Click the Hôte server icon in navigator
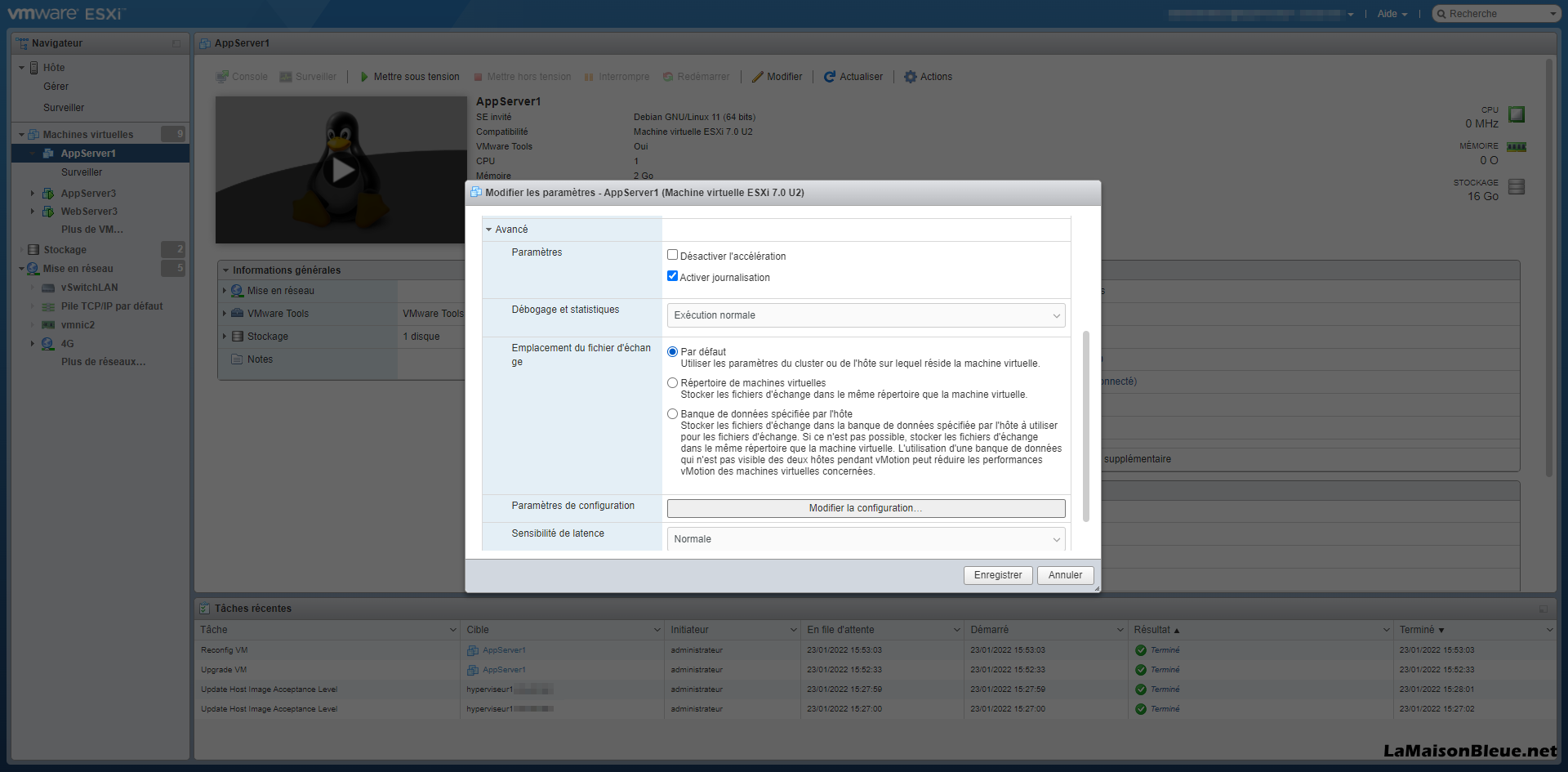 [34, 68]
